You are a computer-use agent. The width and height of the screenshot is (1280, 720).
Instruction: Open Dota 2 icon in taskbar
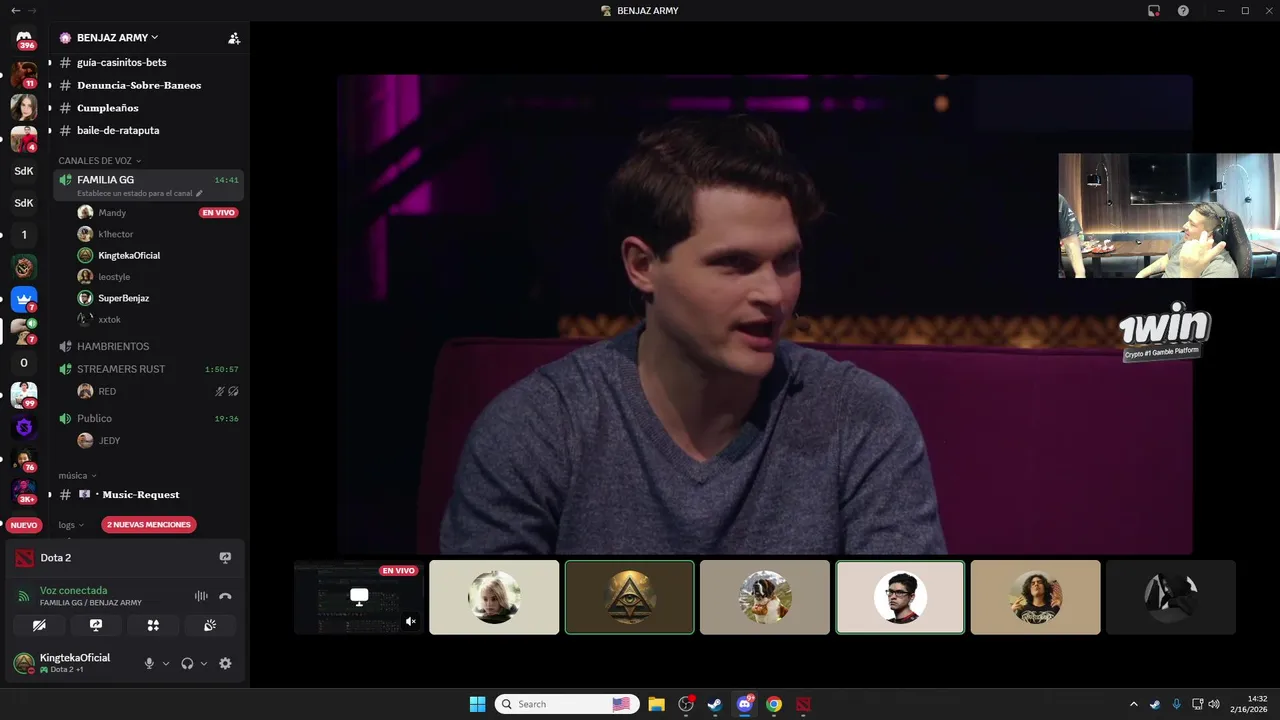click(803, 704)
